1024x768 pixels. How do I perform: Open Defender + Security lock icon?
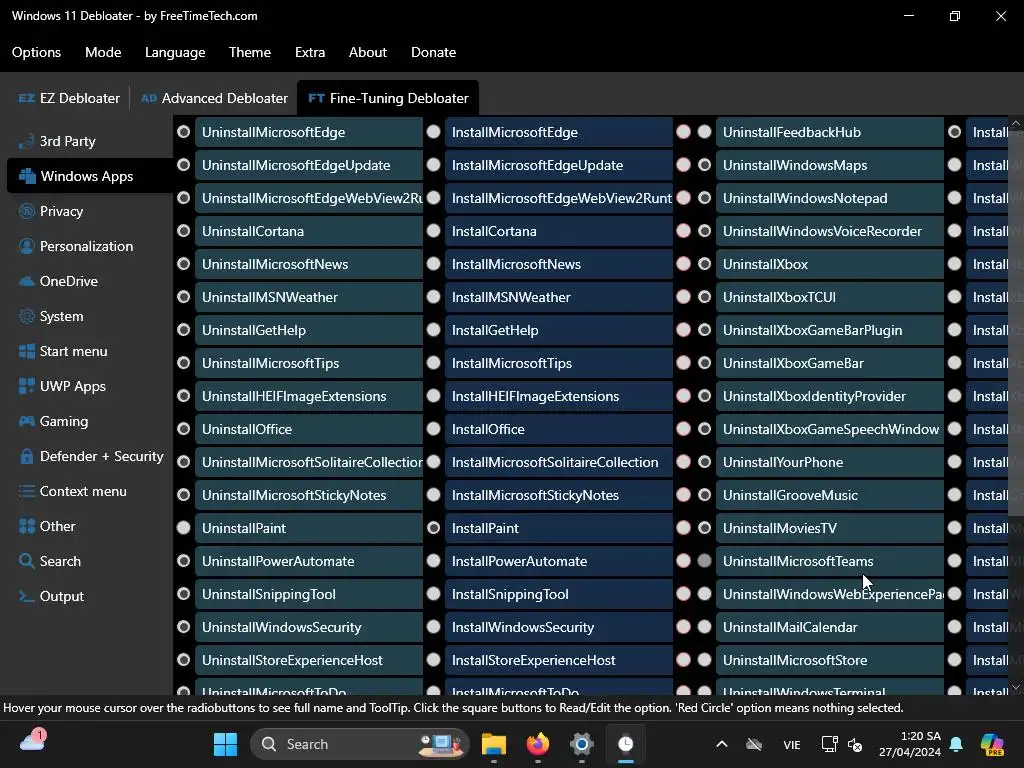click(x=27, y=456)
